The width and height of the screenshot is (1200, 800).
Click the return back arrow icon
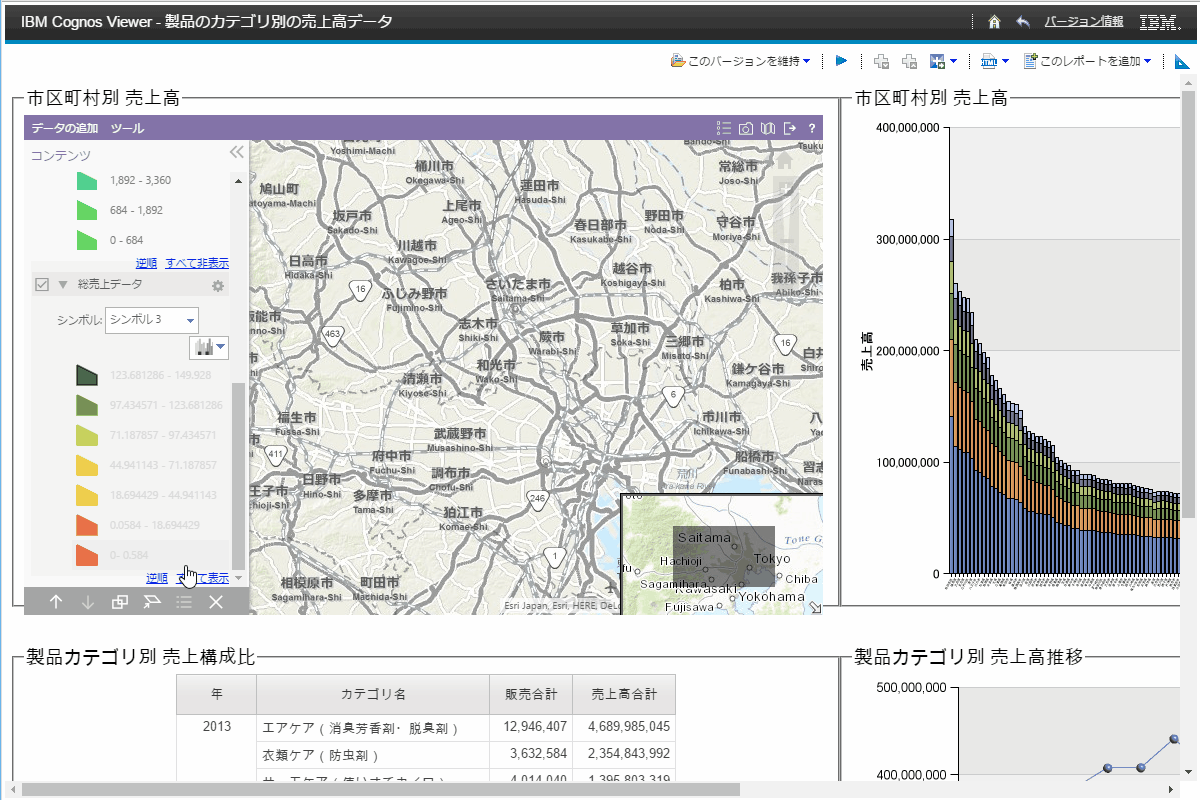(1023, 21)
